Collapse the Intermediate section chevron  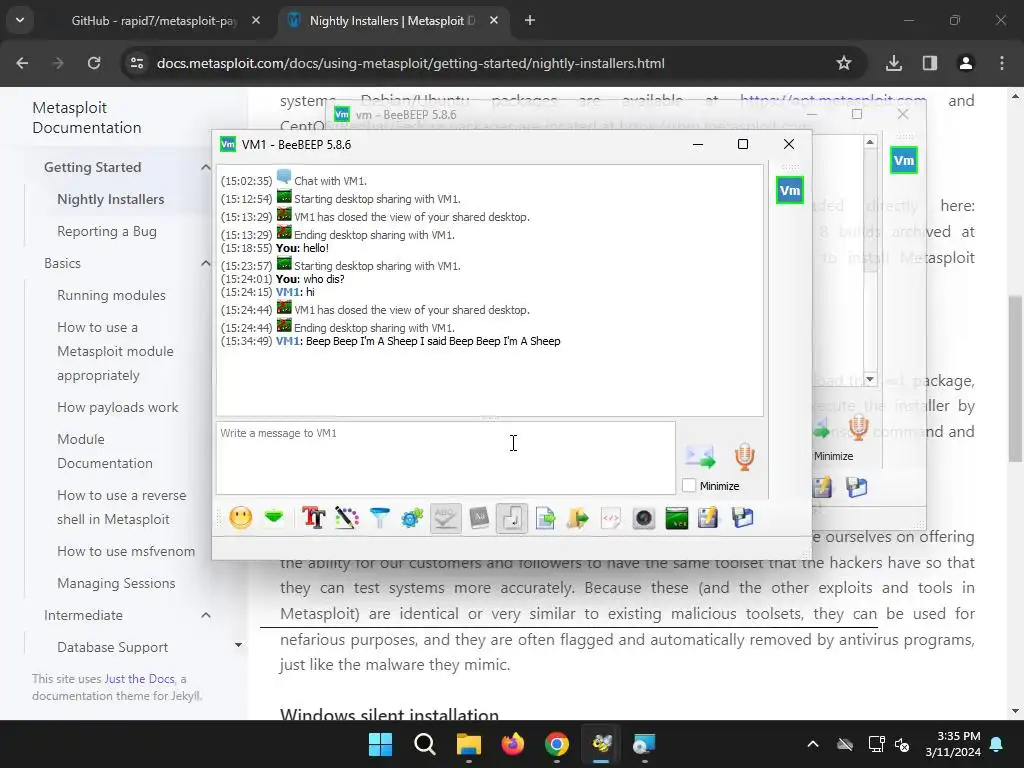pyautogui.click(x=206, y=615)
